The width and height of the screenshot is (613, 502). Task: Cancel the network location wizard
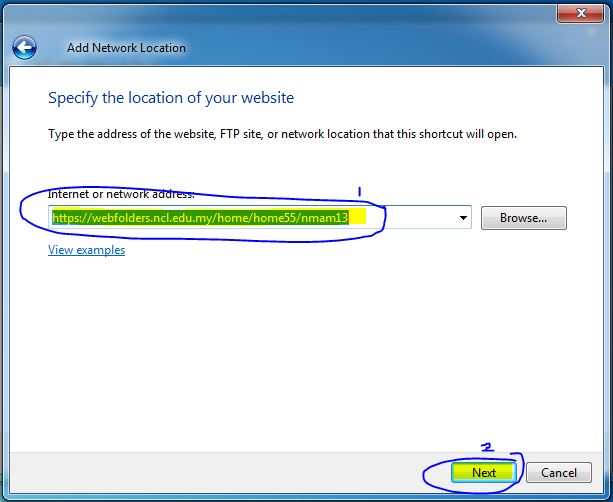point(558,472)
